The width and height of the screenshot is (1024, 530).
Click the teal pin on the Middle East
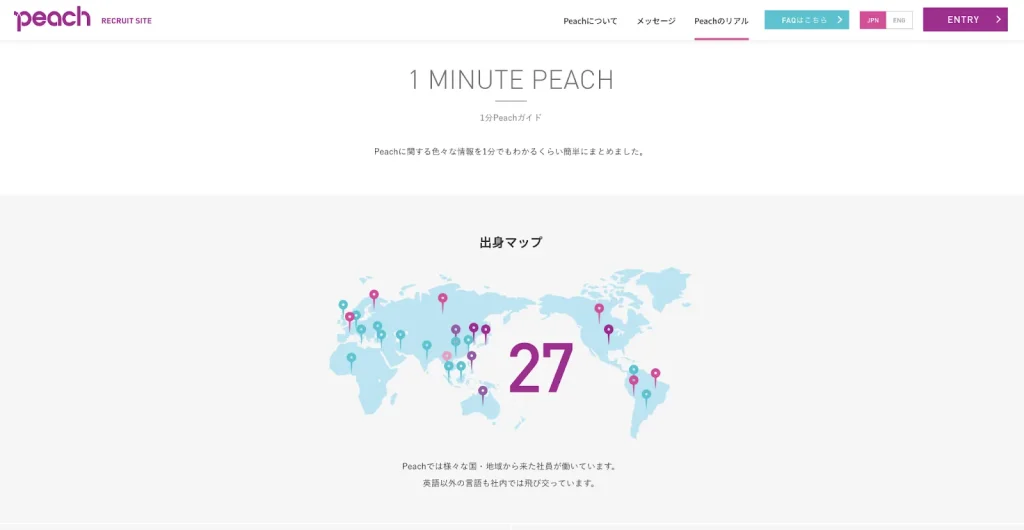tap(400, 337)
